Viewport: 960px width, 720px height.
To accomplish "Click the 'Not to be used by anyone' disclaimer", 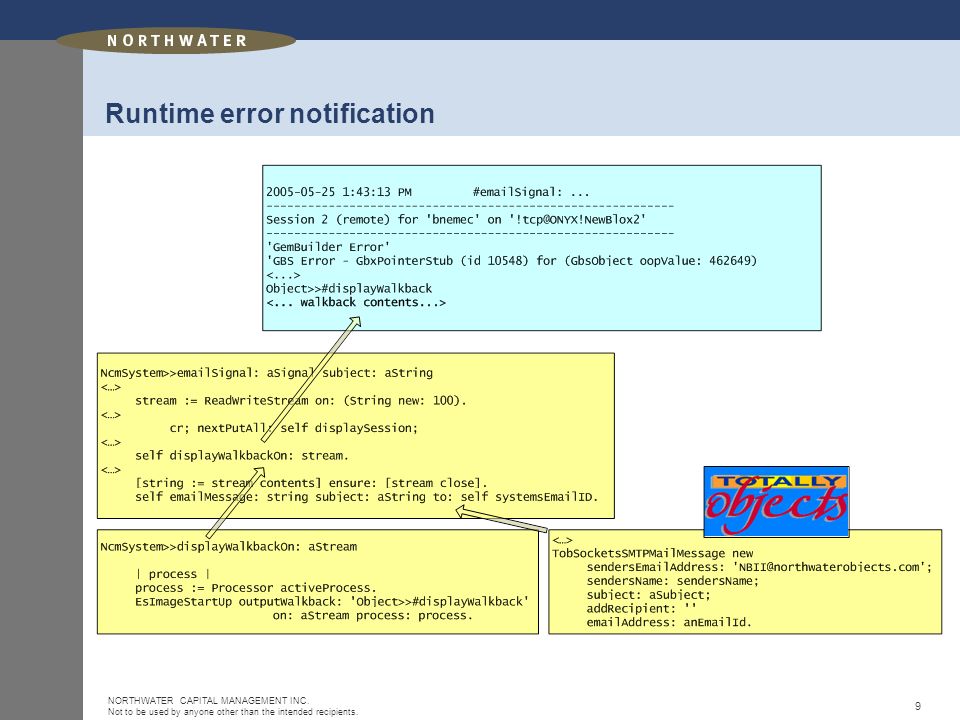I will click(233, 711).
